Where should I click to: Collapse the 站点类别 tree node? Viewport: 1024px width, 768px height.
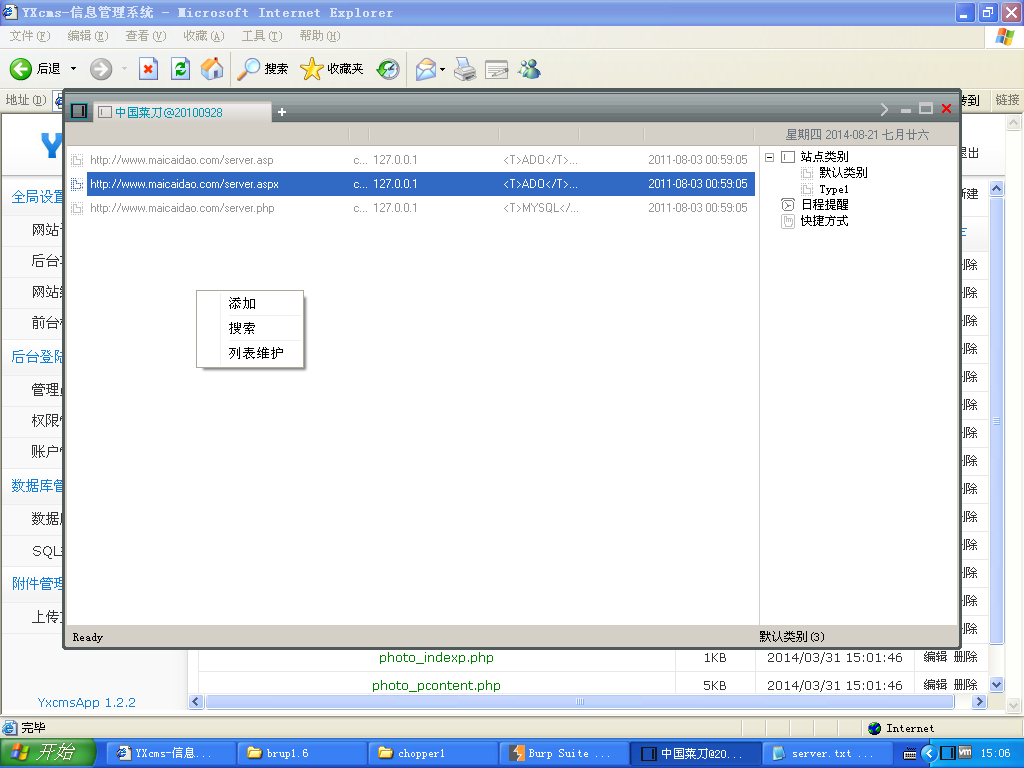(769, 157)
